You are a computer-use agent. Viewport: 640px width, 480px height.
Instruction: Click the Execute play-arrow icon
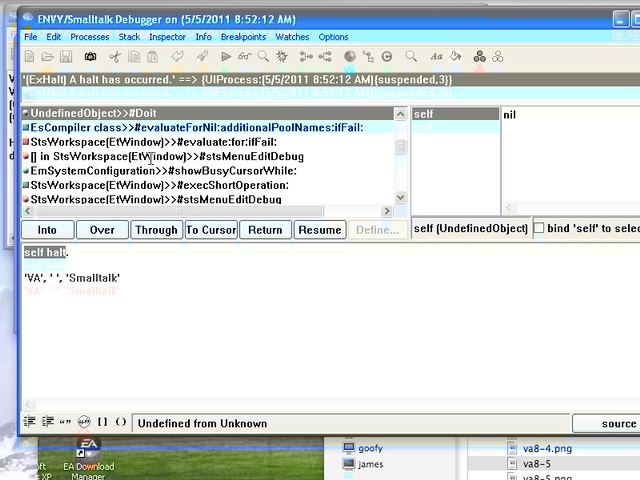[x=226, y=56]
